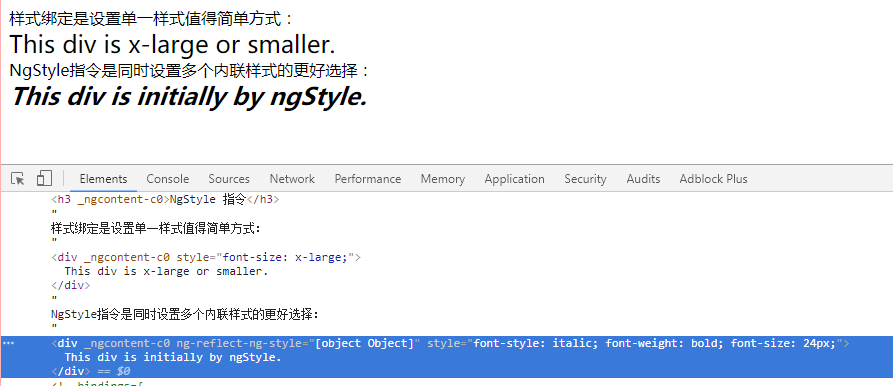Open the Performance tab

tap(368, 179)
